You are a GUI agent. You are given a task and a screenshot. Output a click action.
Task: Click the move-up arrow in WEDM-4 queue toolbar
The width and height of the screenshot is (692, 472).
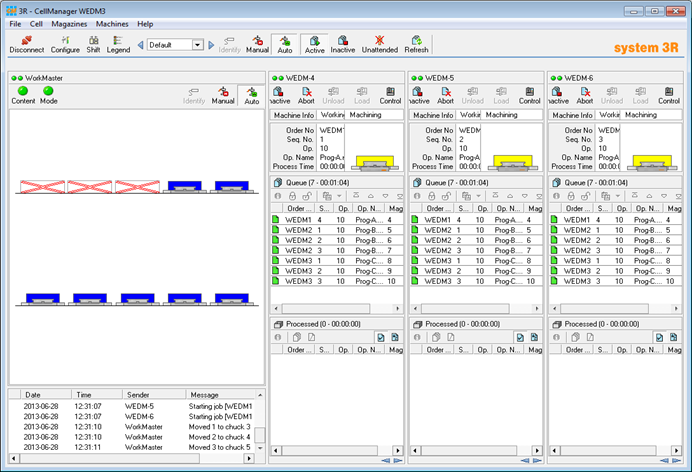371,196
